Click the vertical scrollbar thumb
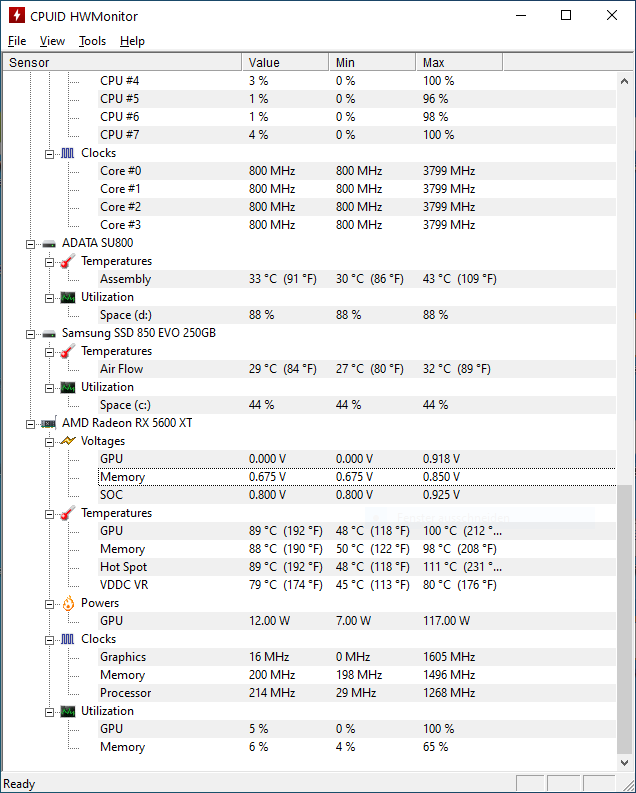The height and width of the screenshot is (793, 636). pyautogui.click(x=624, y=619)
